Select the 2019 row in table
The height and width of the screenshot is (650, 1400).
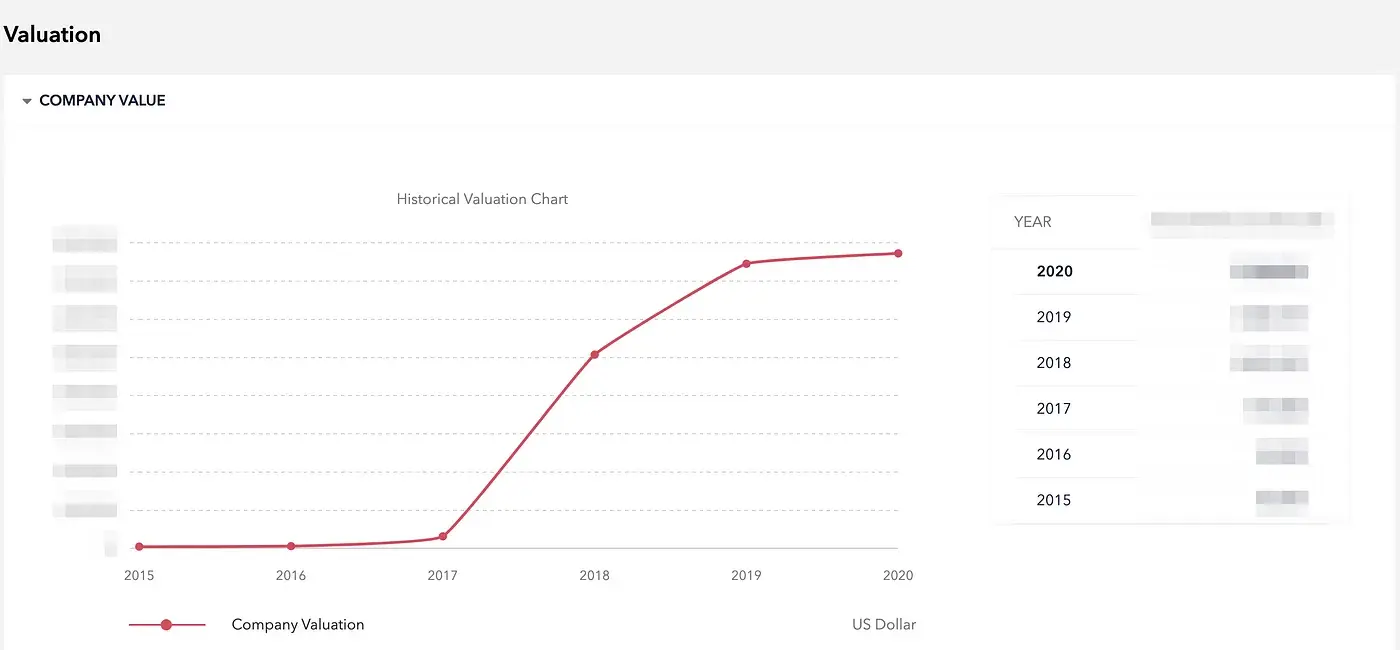pos(1170,317)
